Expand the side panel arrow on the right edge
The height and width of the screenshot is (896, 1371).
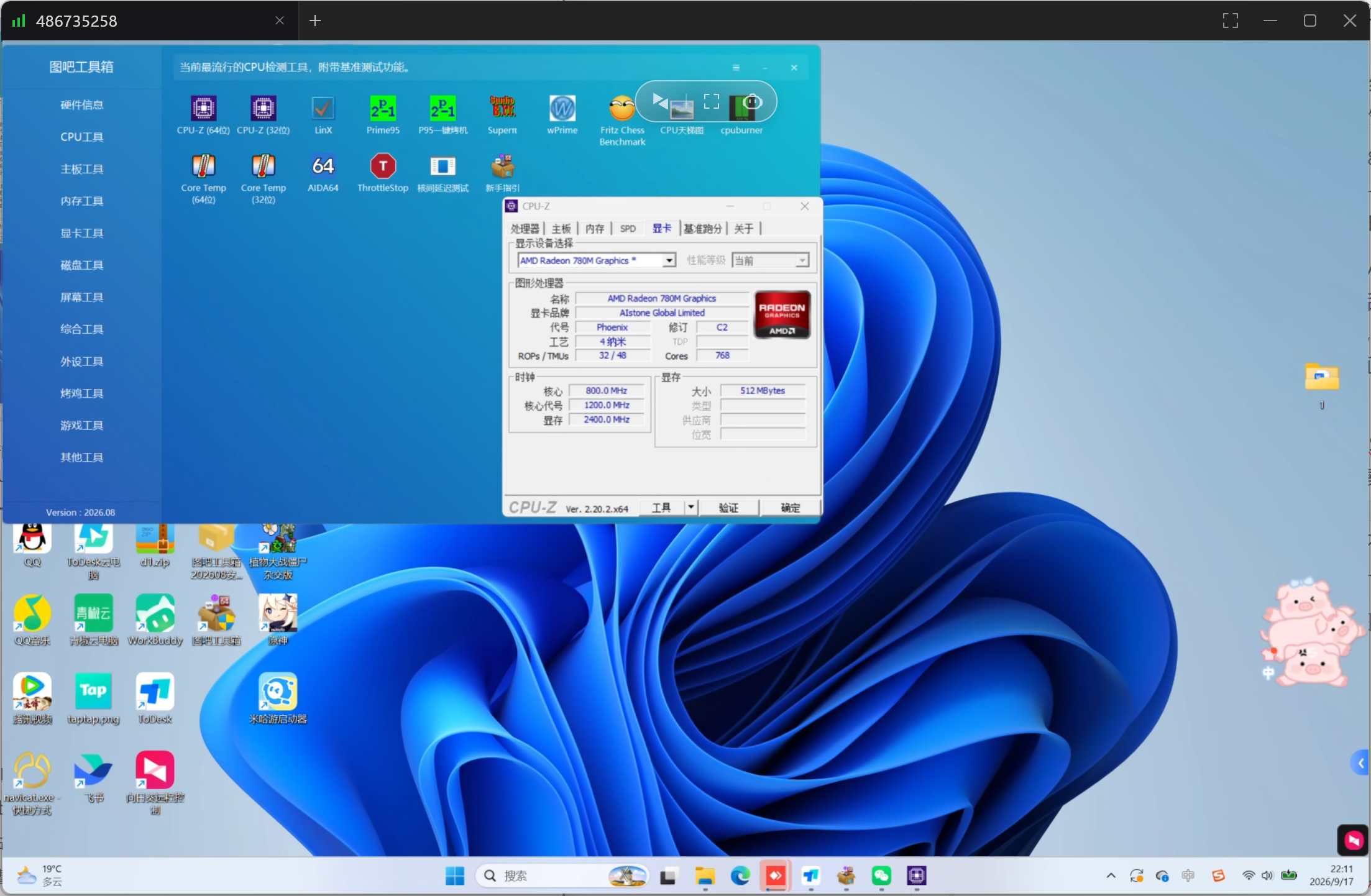coord(1360,763)
